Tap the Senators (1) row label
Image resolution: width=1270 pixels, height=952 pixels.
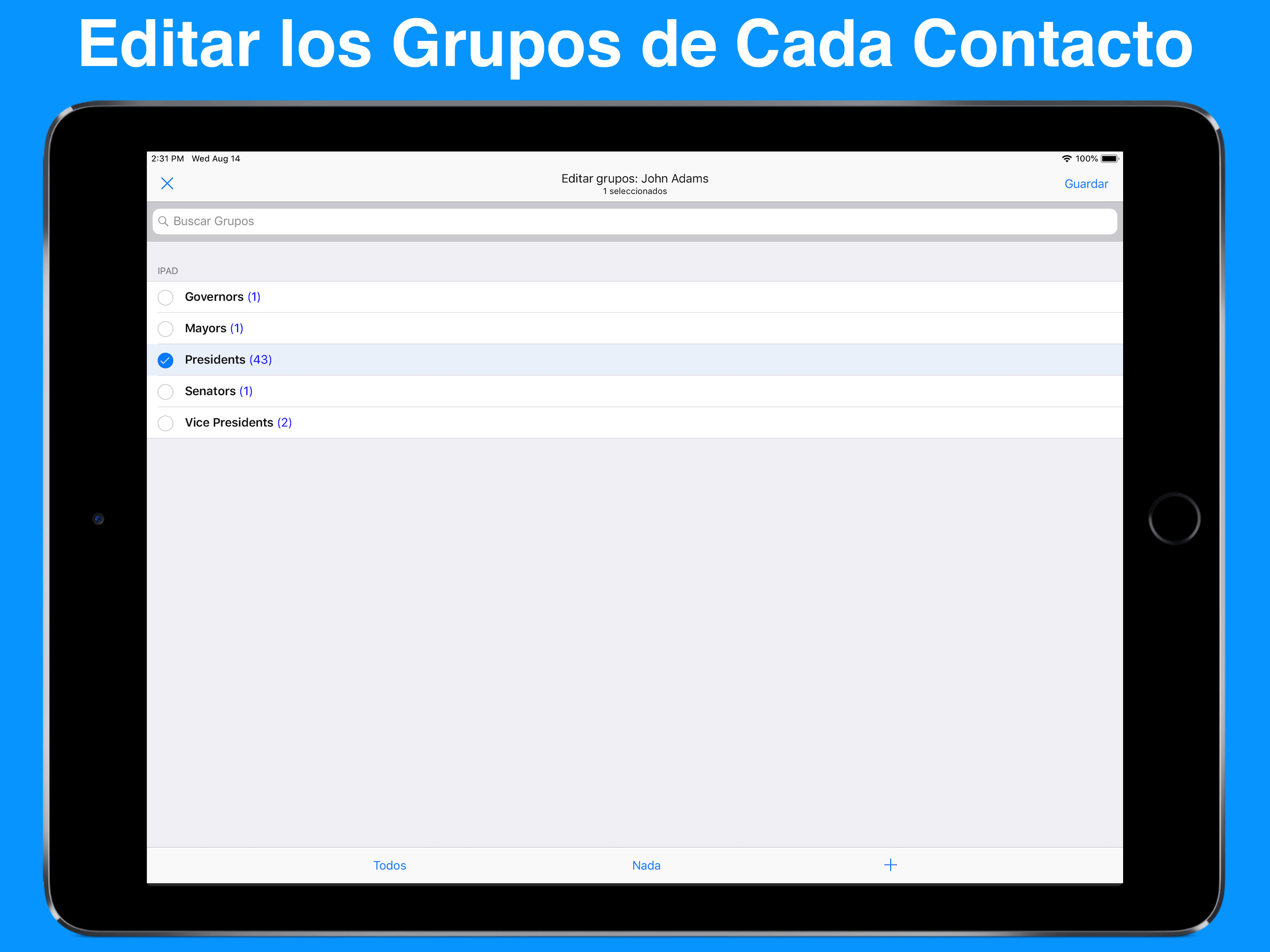point(218,391)
